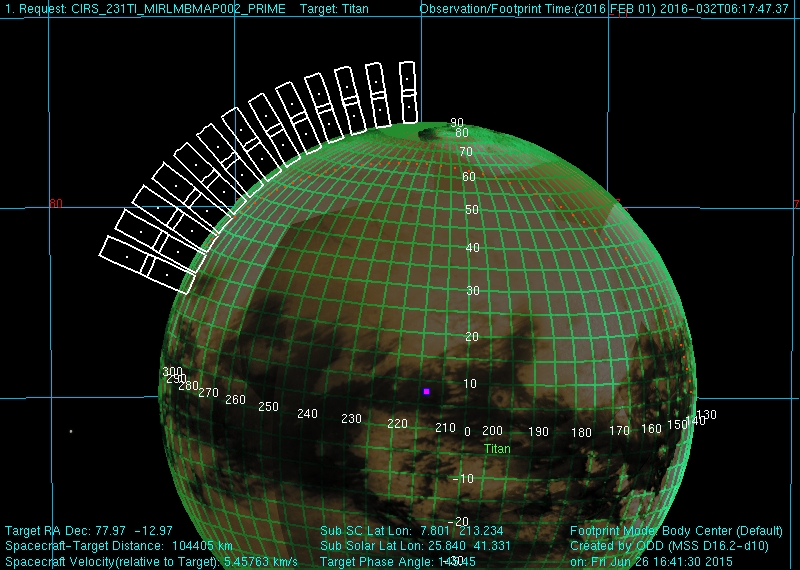Click the longitude label 160
800x570 pixels.
(651, 429)
